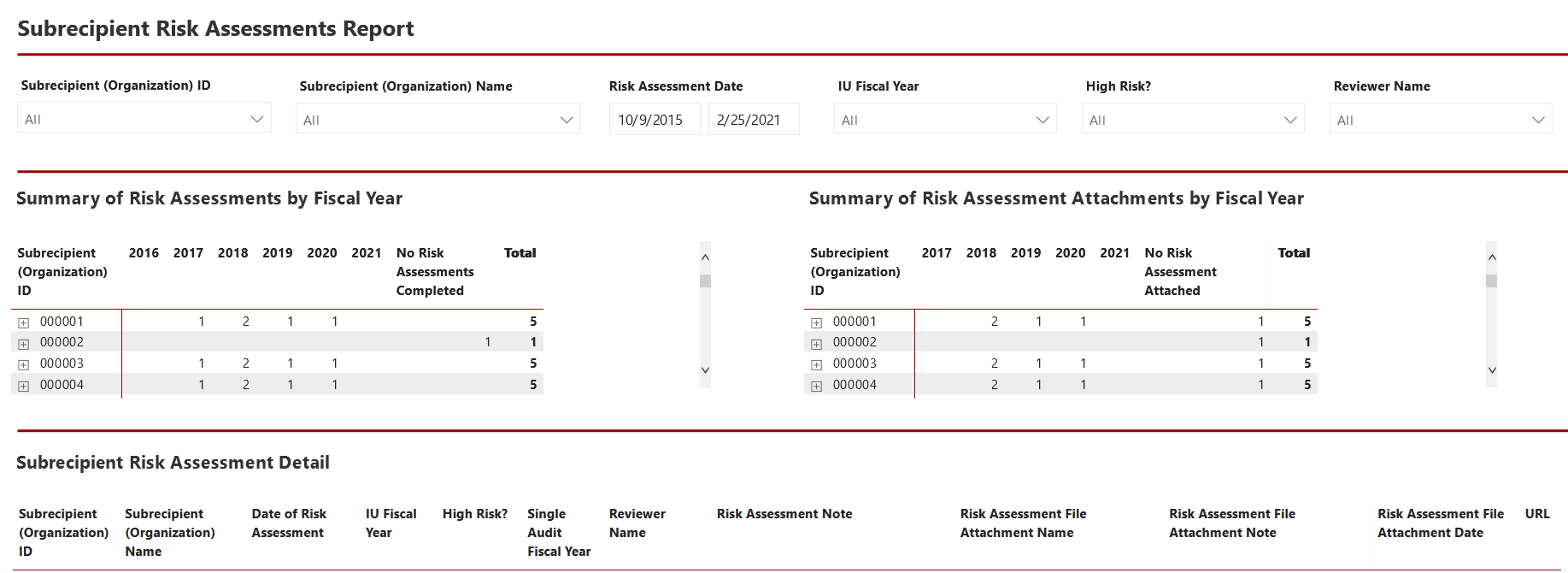Sort detail table by Reviewer Name column
This screenshot has width=1568, height=573.
click(x=637, y=523)
